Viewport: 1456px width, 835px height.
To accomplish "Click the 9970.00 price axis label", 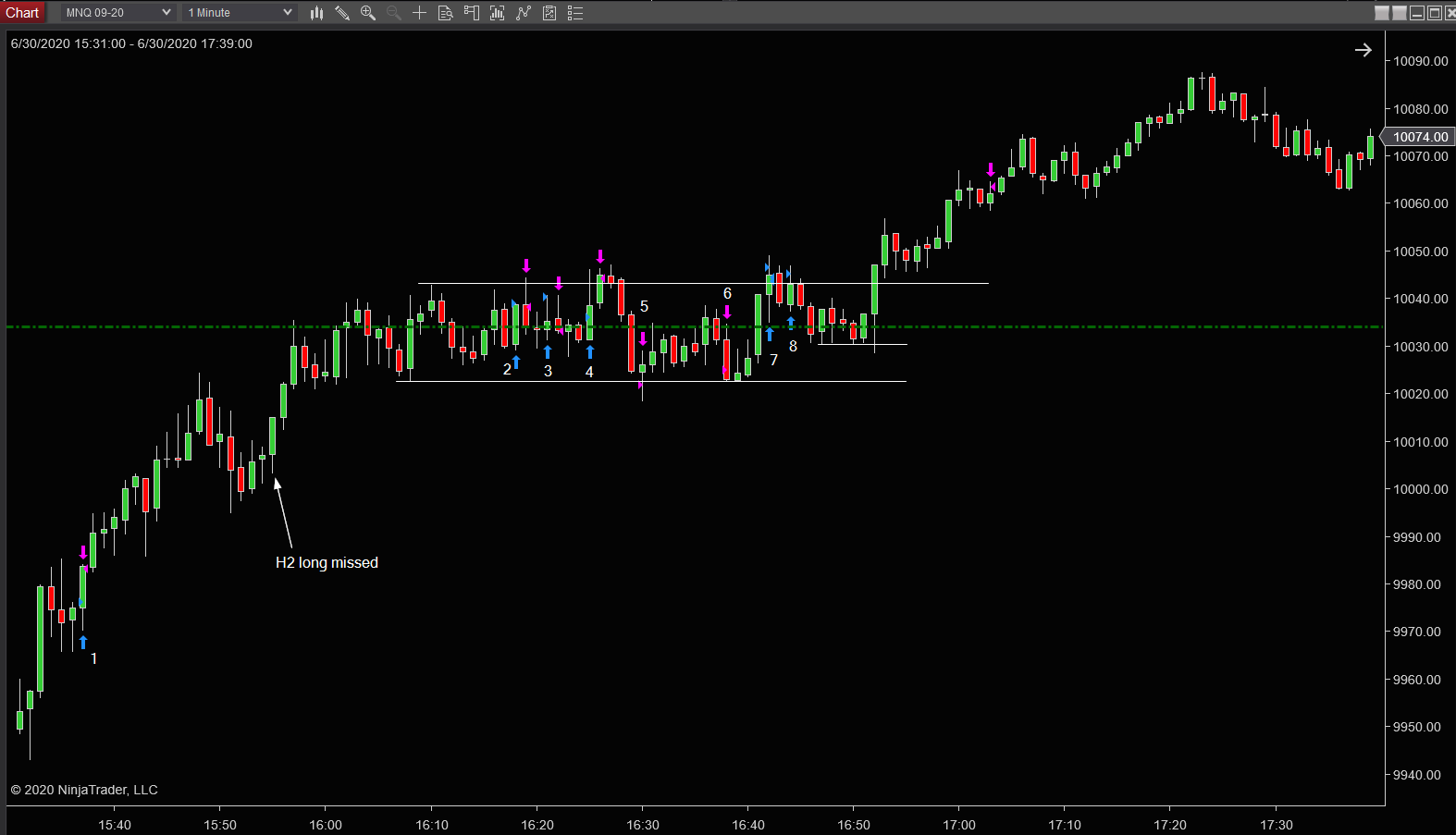I will click(x=1417, y=632).
